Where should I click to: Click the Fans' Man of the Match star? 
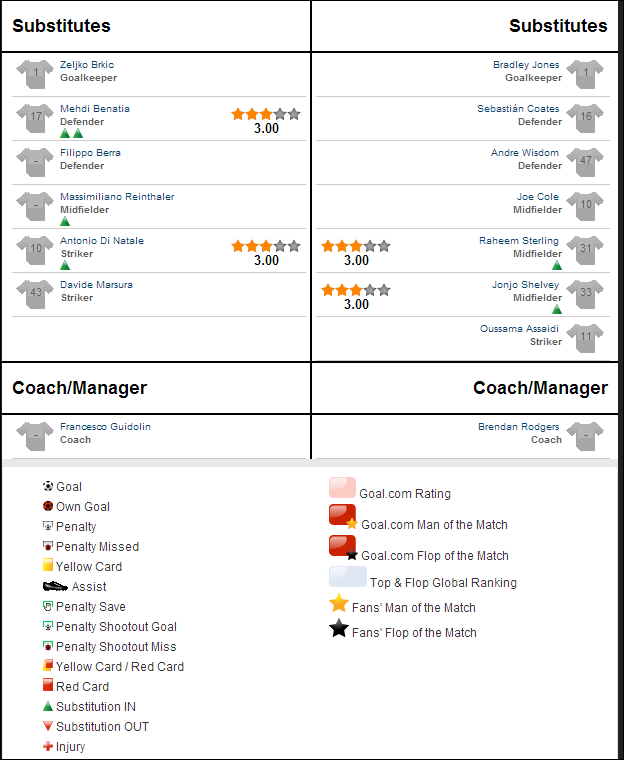tap(339, 603)
